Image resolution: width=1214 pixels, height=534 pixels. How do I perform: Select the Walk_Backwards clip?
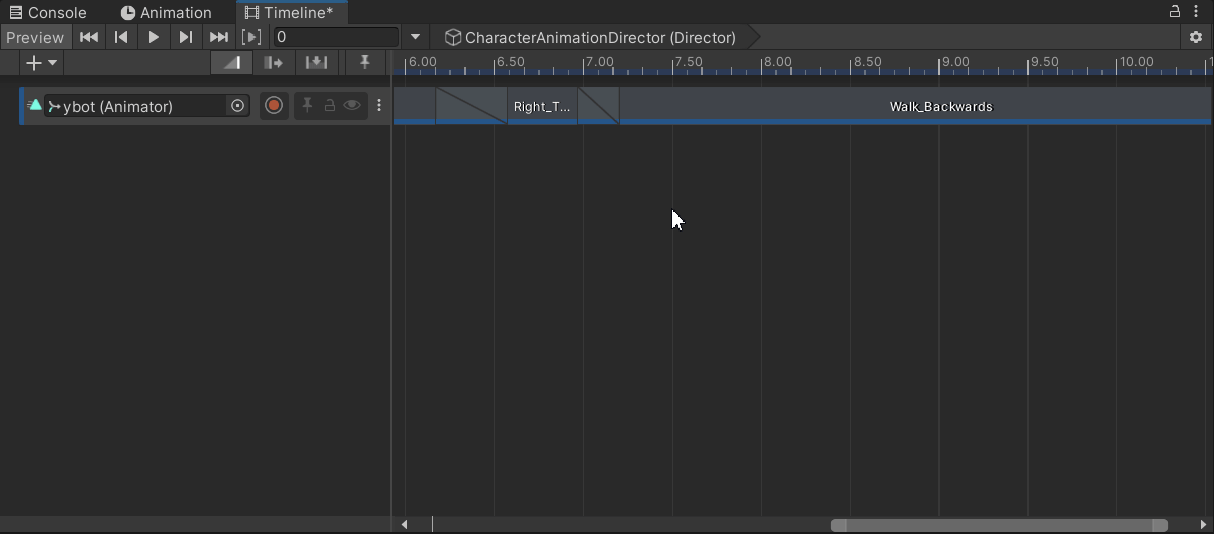915,106
